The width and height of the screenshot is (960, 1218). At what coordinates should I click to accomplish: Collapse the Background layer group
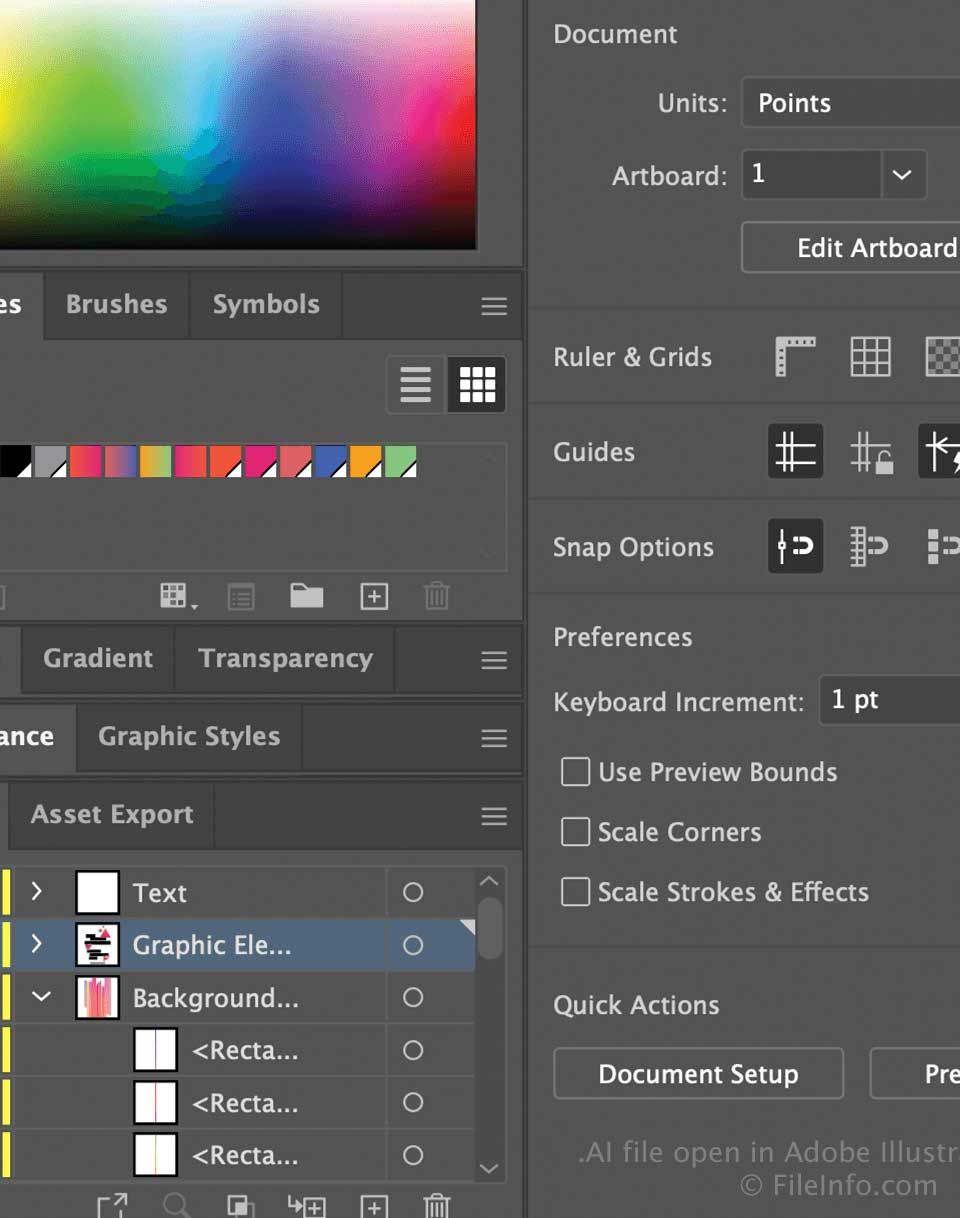40,998
